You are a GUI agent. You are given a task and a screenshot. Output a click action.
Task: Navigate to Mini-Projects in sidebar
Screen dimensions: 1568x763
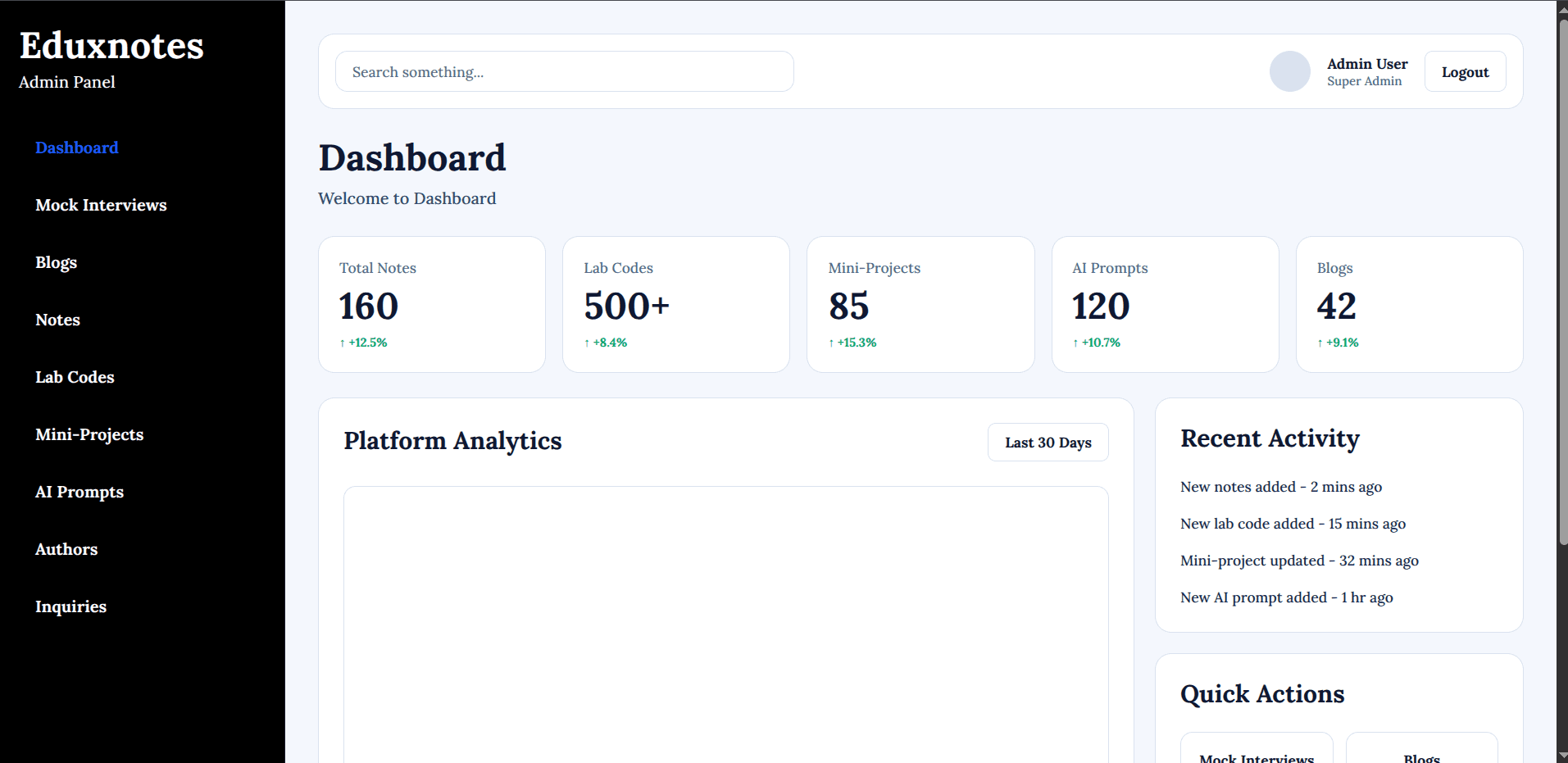pos(89,434)
